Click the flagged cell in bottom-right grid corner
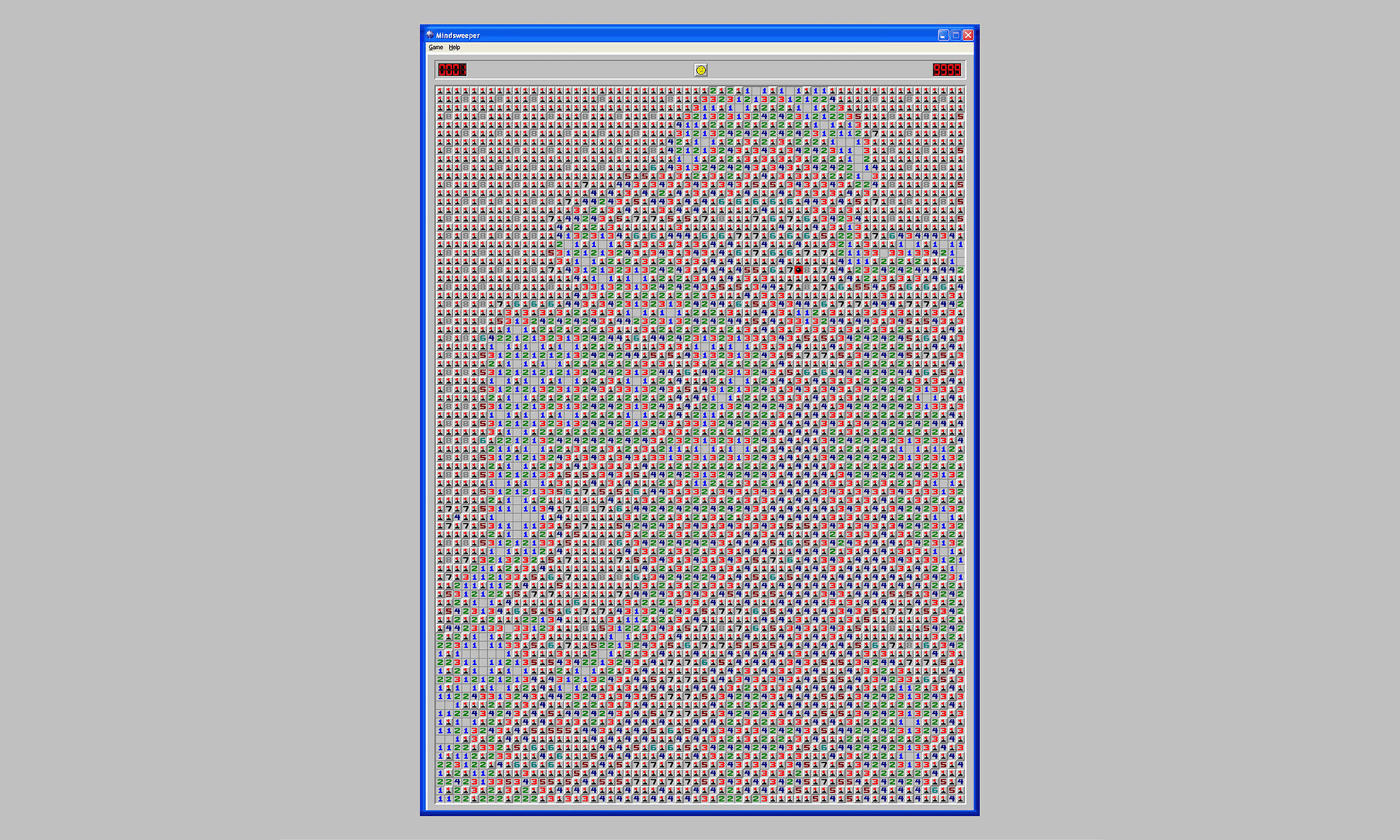 click(x=960, y=798)
